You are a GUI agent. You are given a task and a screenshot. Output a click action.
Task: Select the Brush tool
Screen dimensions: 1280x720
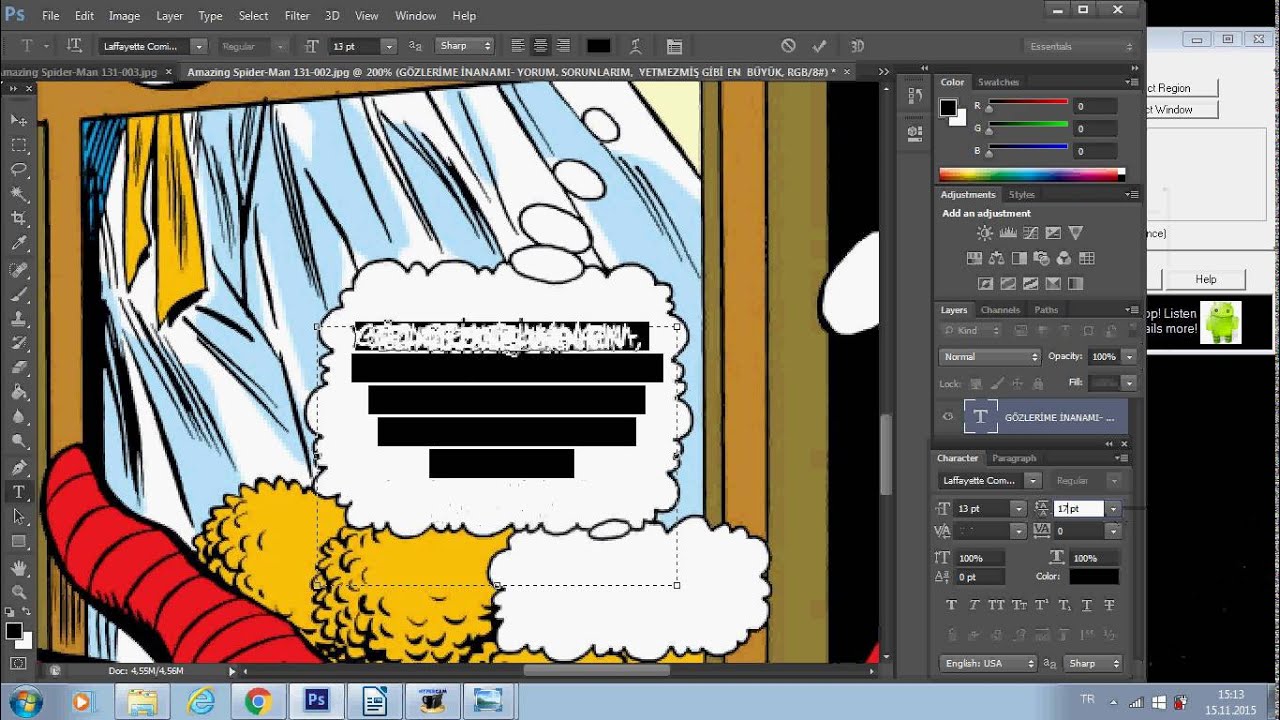pyautogui.click(x=18, y=295)
